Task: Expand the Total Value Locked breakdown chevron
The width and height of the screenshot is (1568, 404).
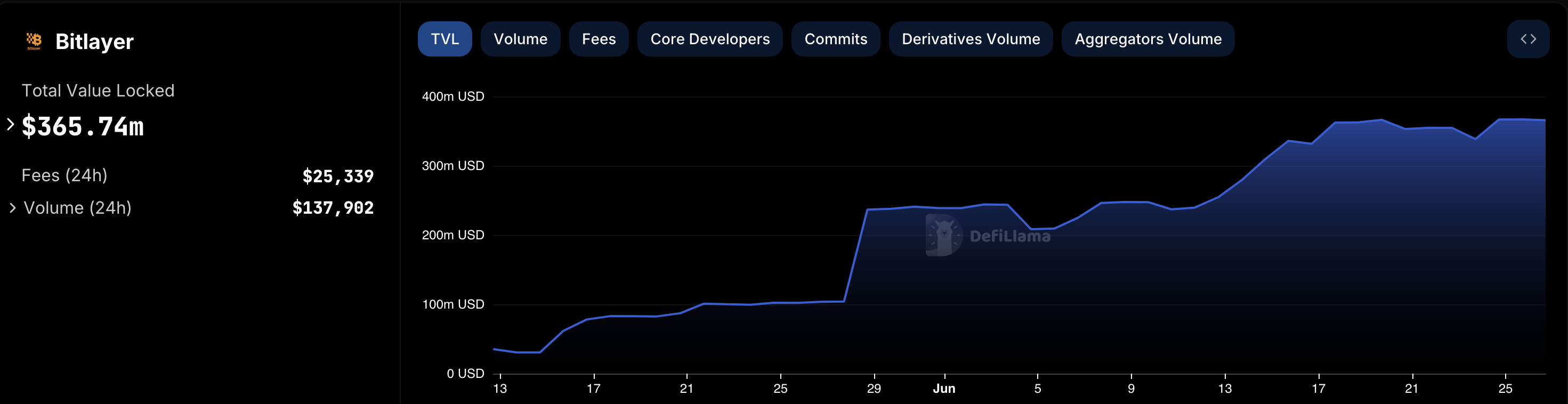Action: click(x=10, y=125)
